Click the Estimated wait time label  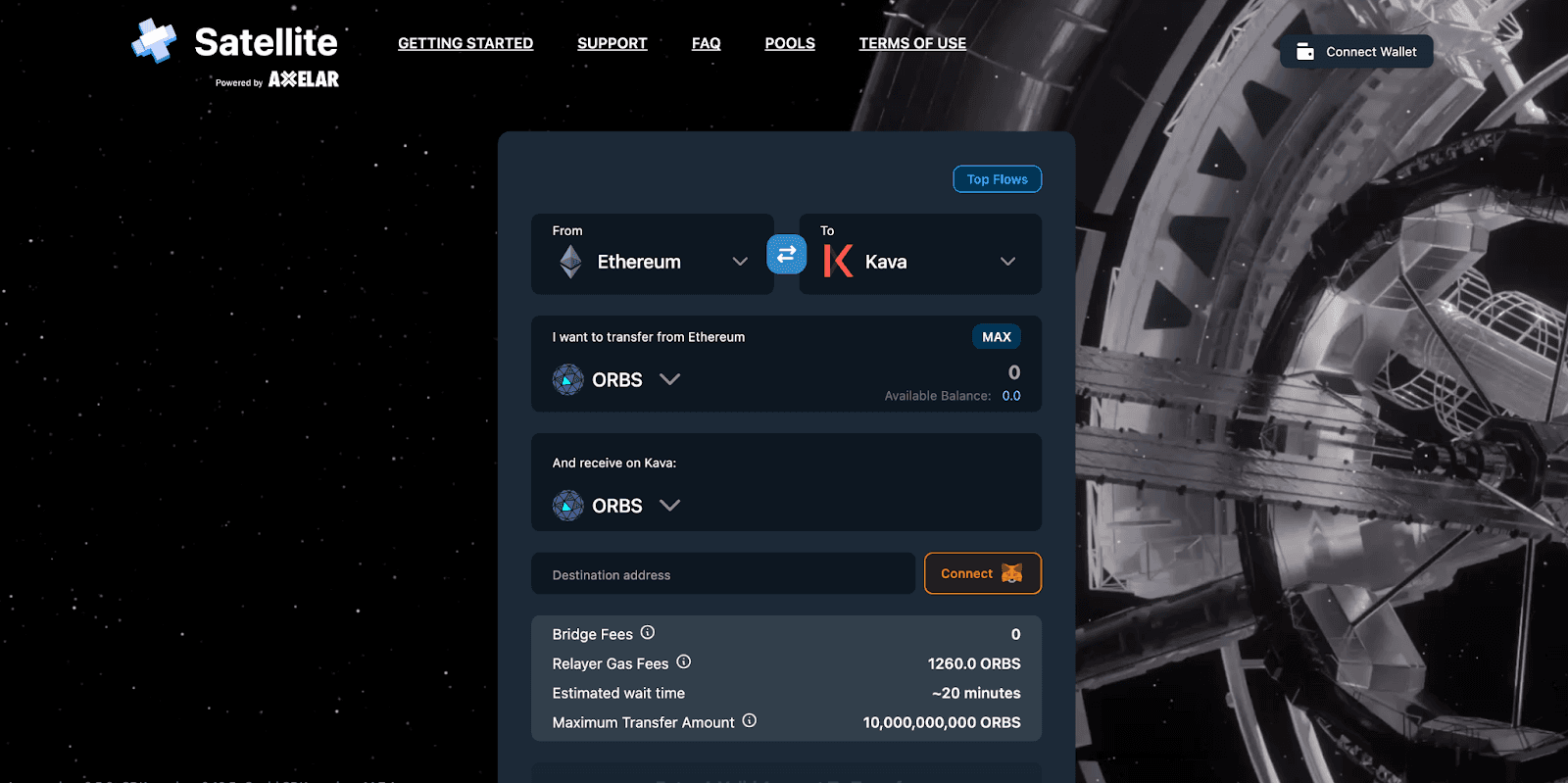(x=618, y=693)
